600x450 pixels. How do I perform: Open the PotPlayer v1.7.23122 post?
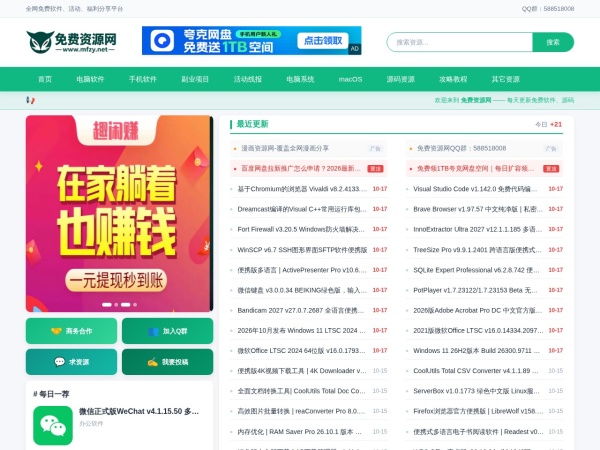tap(475, 290)
